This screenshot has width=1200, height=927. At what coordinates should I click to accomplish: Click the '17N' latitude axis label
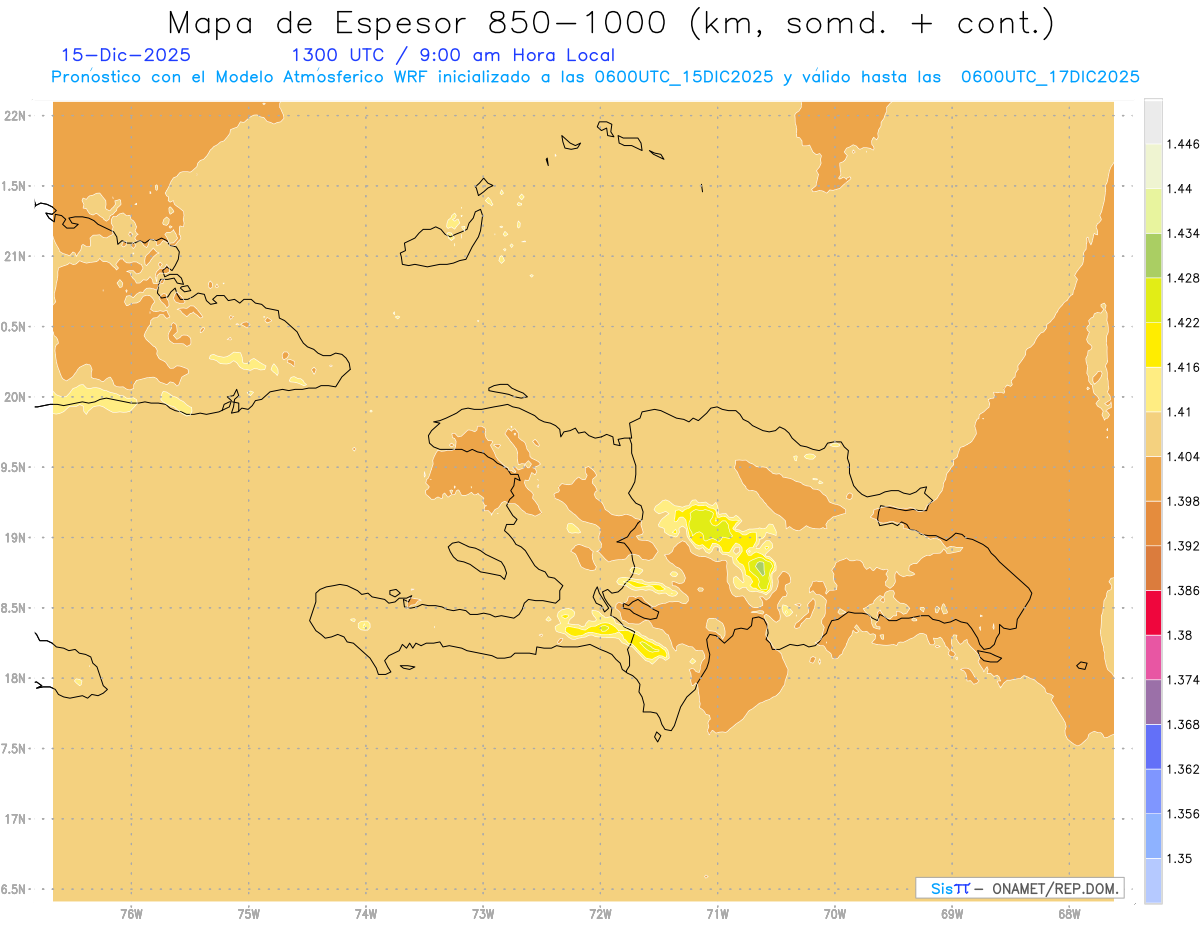[15, 819]
